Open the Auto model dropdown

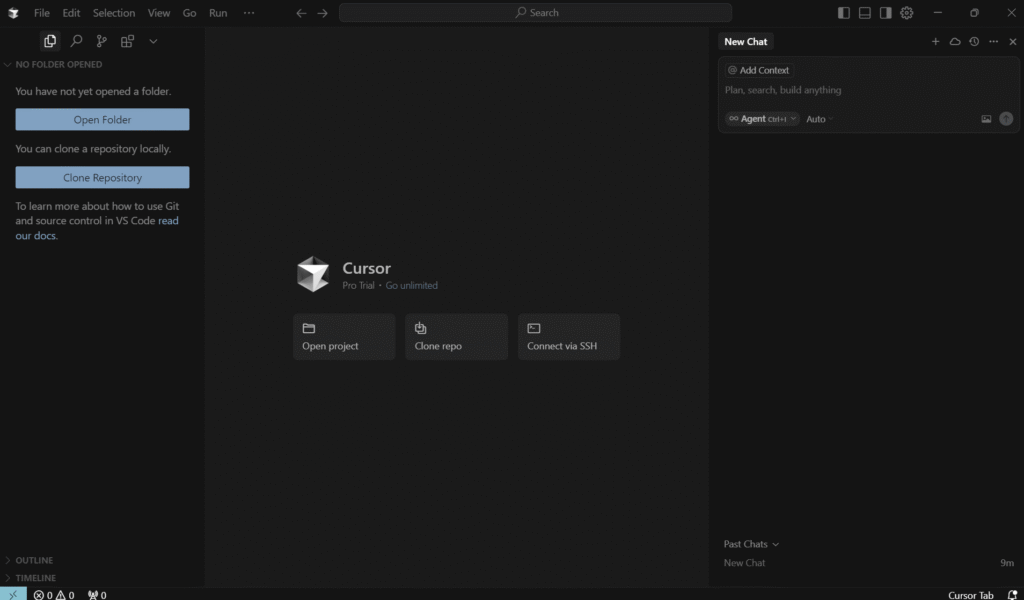click(x=820, y=119)
